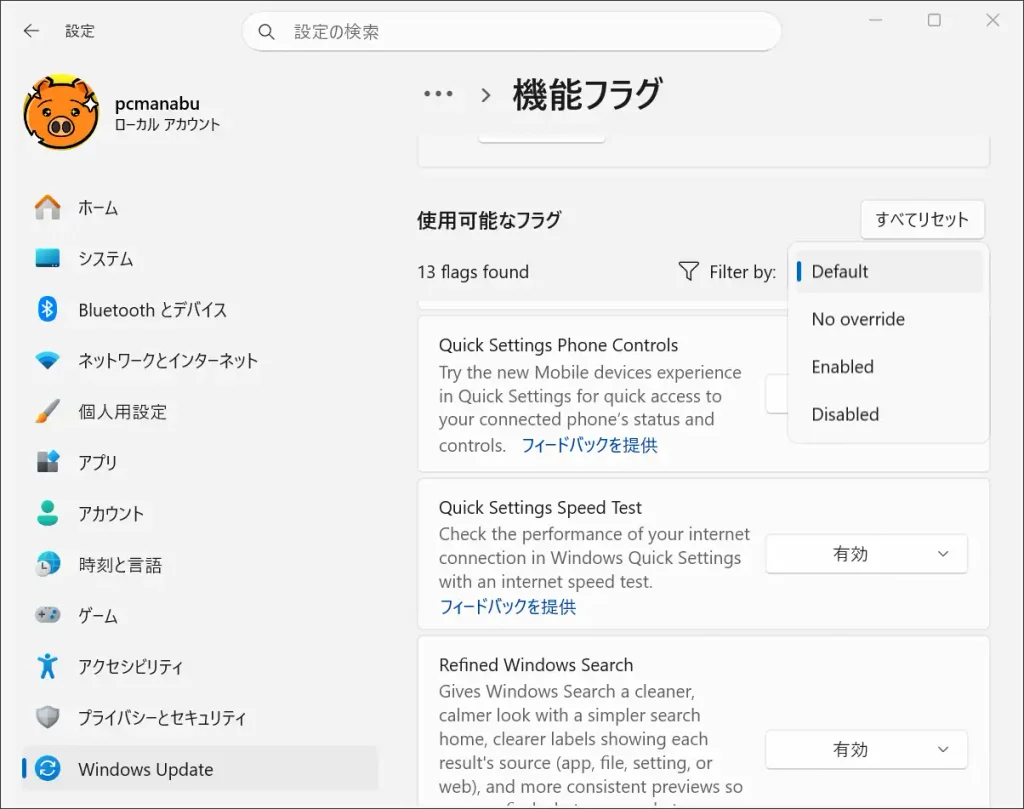
Task: Open Quick Settings Phone Controls dropdown
Action: (777, 394)
